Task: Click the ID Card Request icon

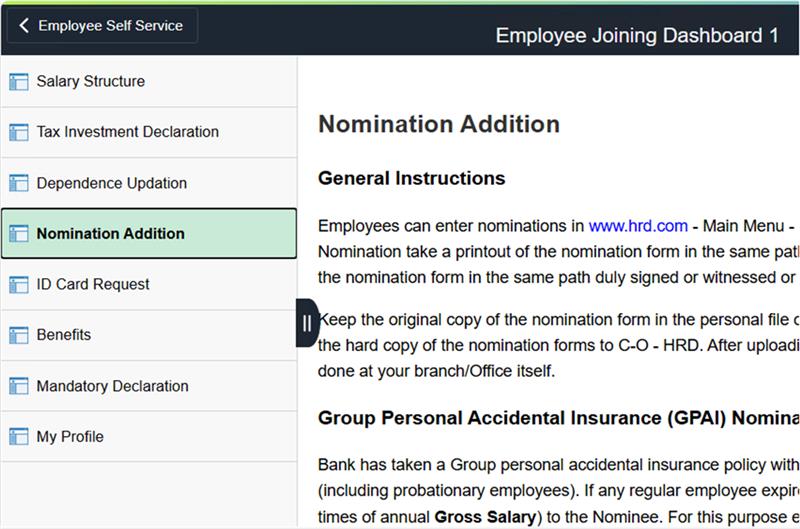Action: [x=18, y=285]
